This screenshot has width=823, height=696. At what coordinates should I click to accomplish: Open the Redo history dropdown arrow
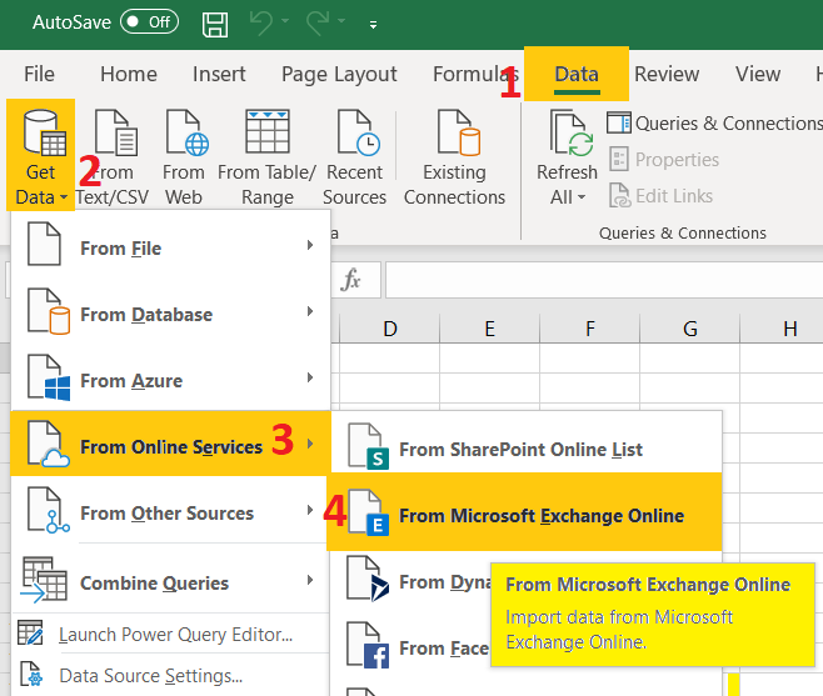click(x=342, y=21)
